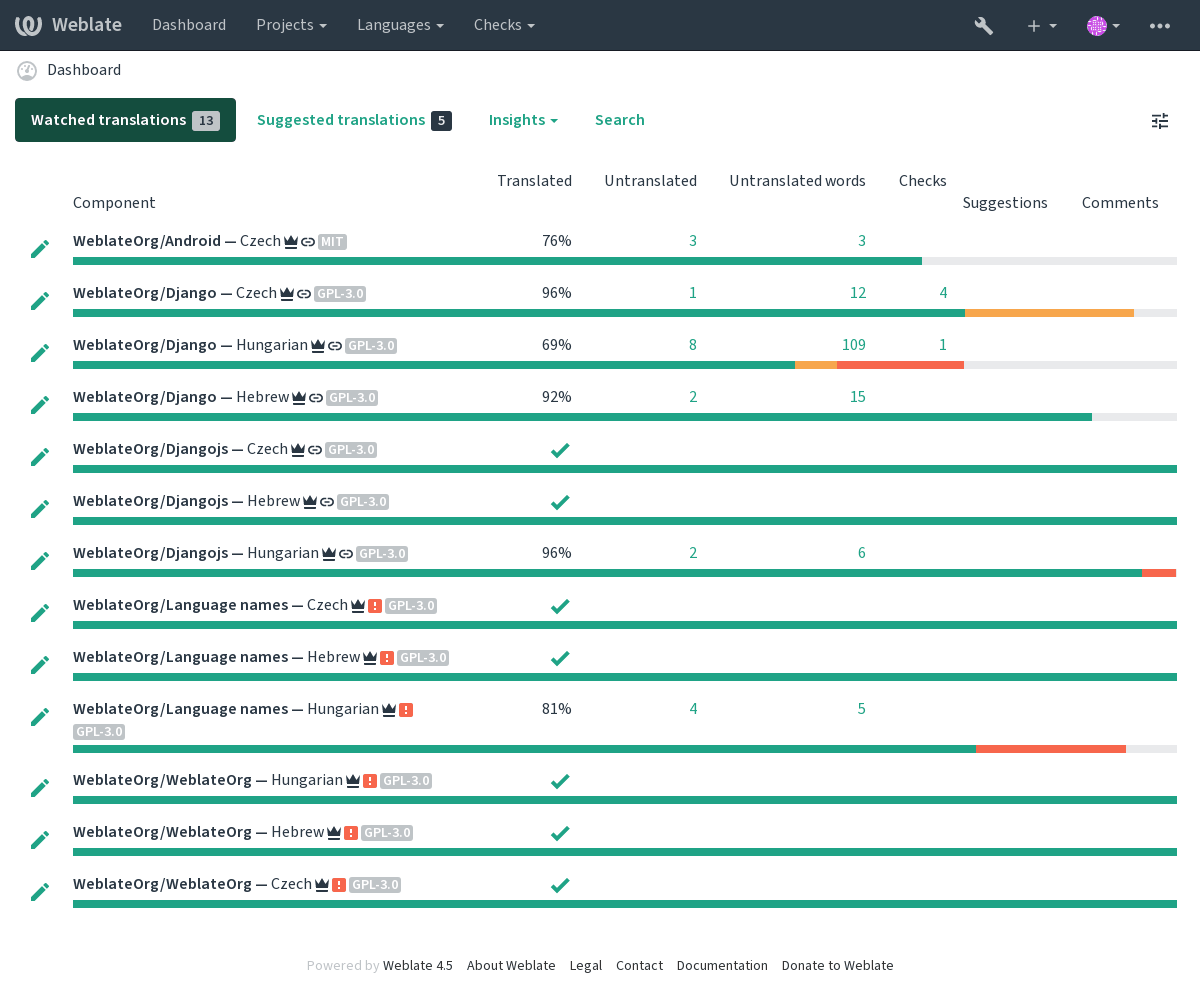This screenshot has width=1200, height=983.
Task: Switch to Suggested translations tab
Action: [x=354, y=120]
